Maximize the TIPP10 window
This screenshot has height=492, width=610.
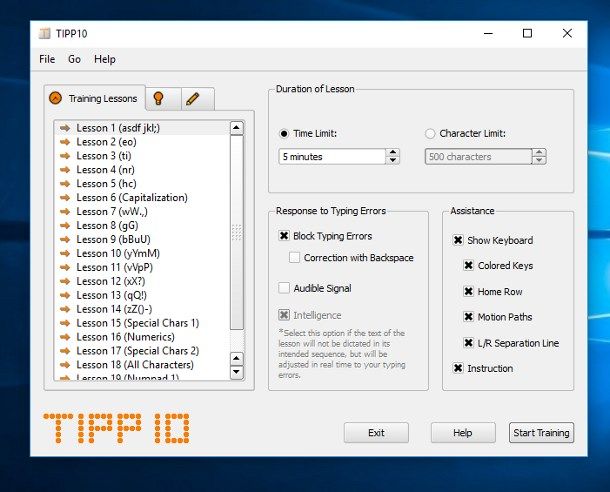click(527, 33)
